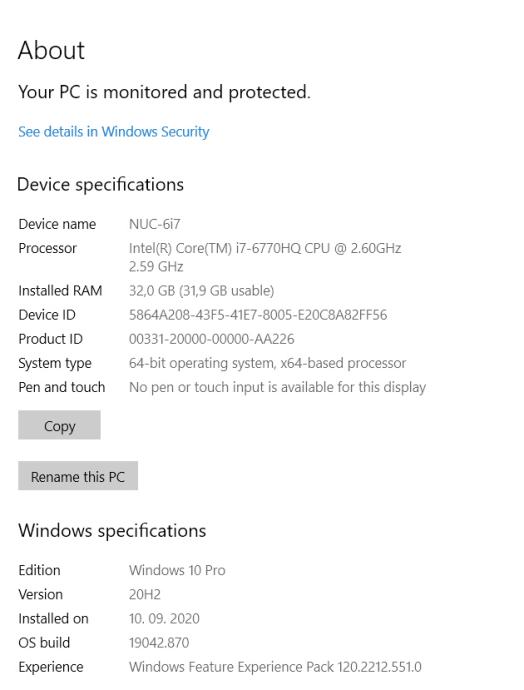Image resolution: width=524 pixels, height=690 pixels.
Task: Select the OS build value 19042.870
Action: pos(159,643)
